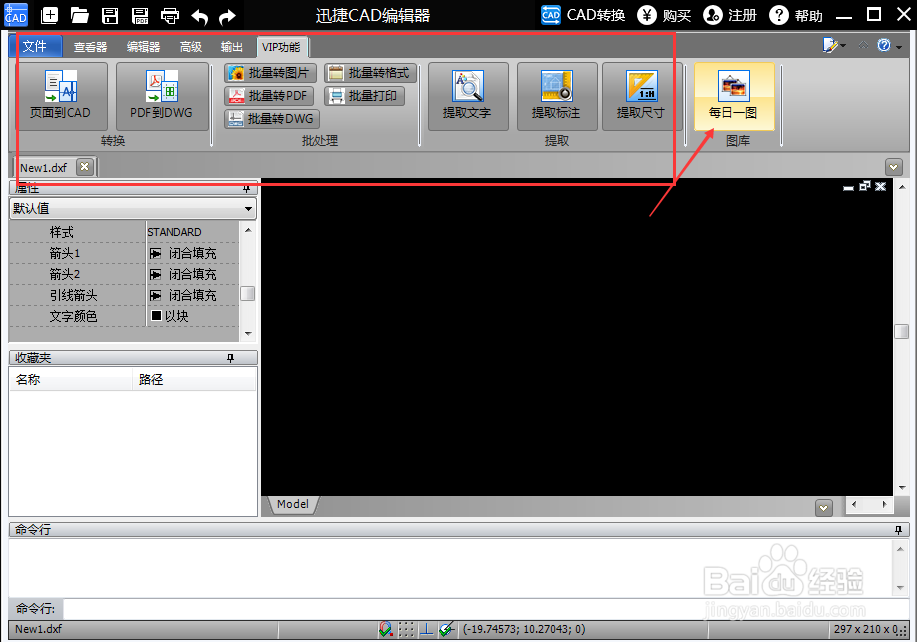This screenshot has height=642, width=917.
Task: Open a file with the folder icon
Action: pos(80,16)
